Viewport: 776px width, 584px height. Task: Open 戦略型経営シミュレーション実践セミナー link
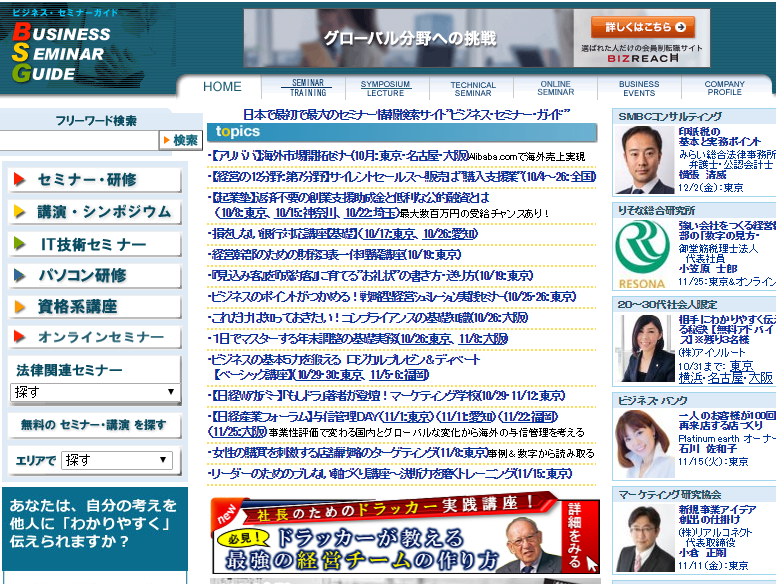coord(393,297)
